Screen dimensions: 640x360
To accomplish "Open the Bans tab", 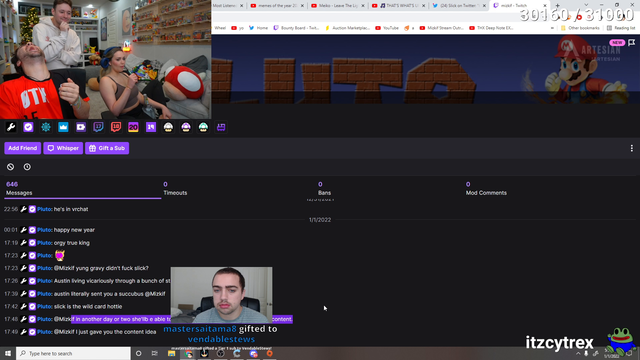I will [324, 189].
